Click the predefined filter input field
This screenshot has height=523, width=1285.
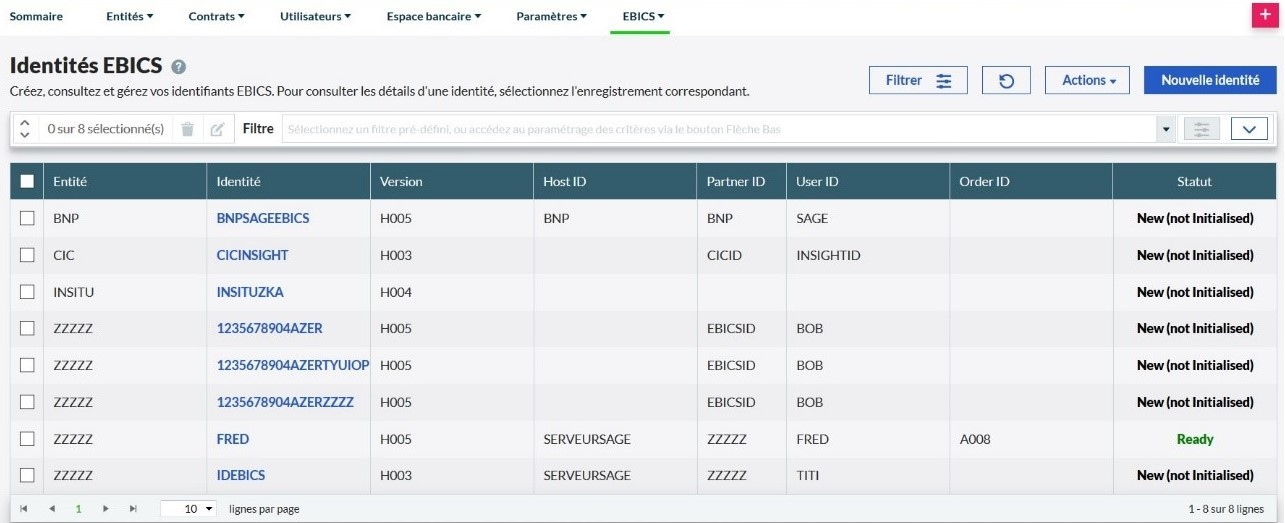pos(718,129)
